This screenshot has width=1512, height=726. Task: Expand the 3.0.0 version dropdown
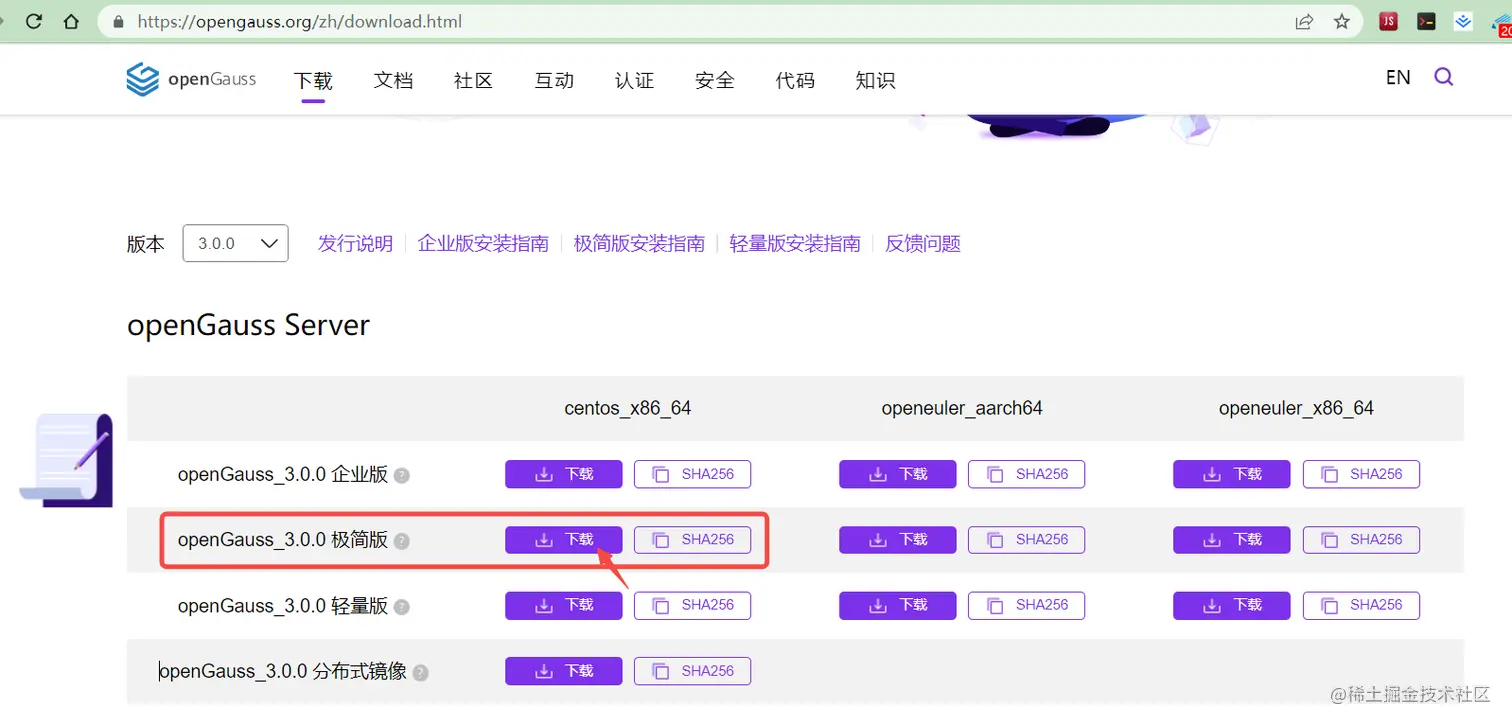pos(236,243)
